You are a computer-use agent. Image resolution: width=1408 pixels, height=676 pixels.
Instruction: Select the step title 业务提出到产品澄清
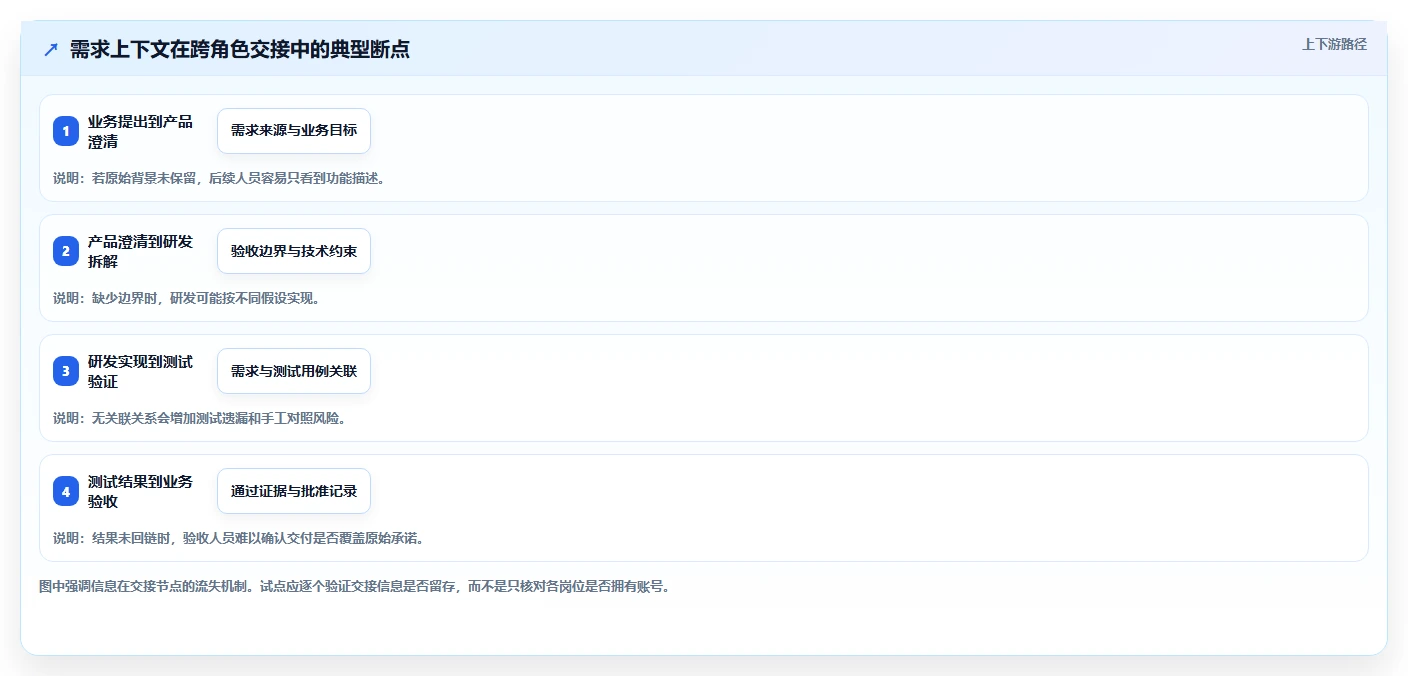coord(140,131)
